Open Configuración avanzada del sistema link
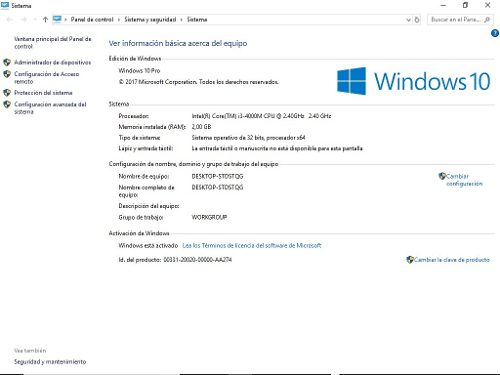Image resolution: width=500 pixels, height=375 pixels. (50, 108)
